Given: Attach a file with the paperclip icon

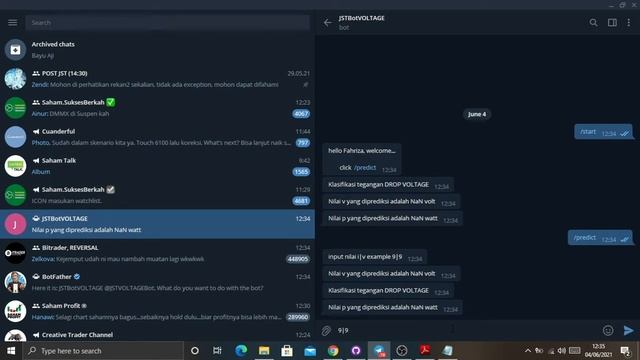Looking at the screenshot, I should 326,331.
